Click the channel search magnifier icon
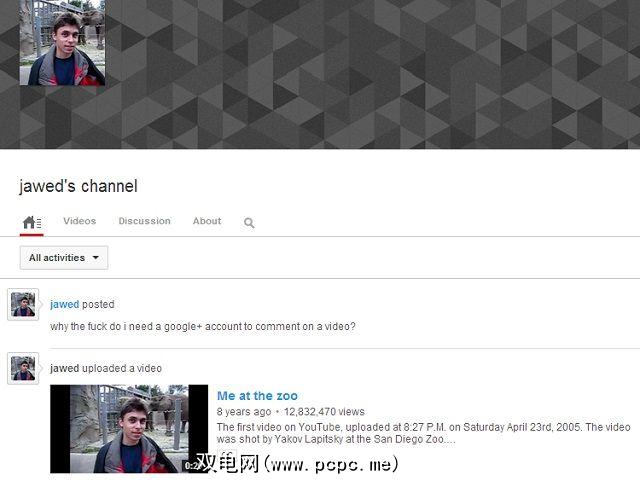Viewport: 640px width, 487px height. [249, 223]
